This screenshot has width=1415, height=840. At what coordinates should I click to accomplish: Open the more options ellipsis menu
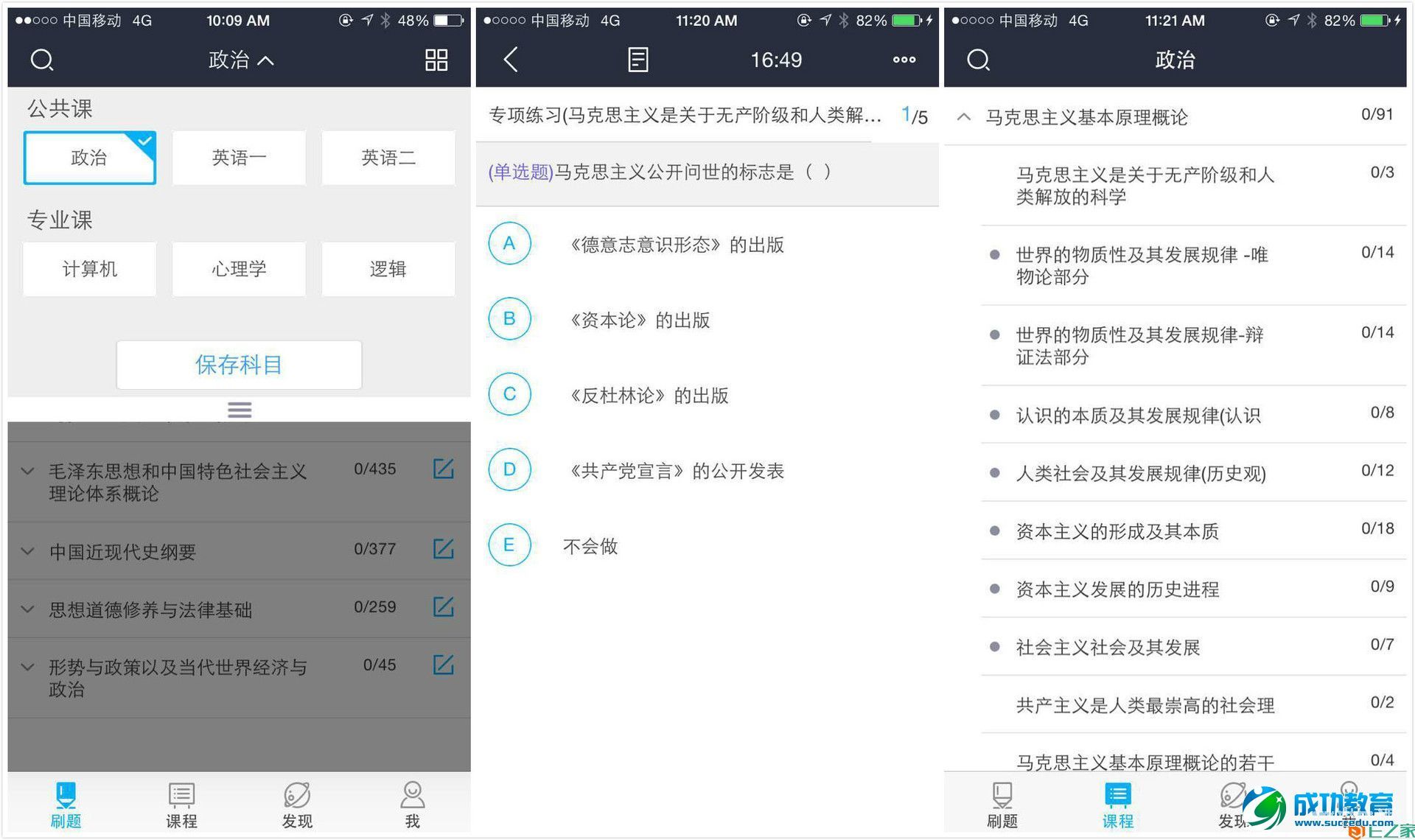903,60
